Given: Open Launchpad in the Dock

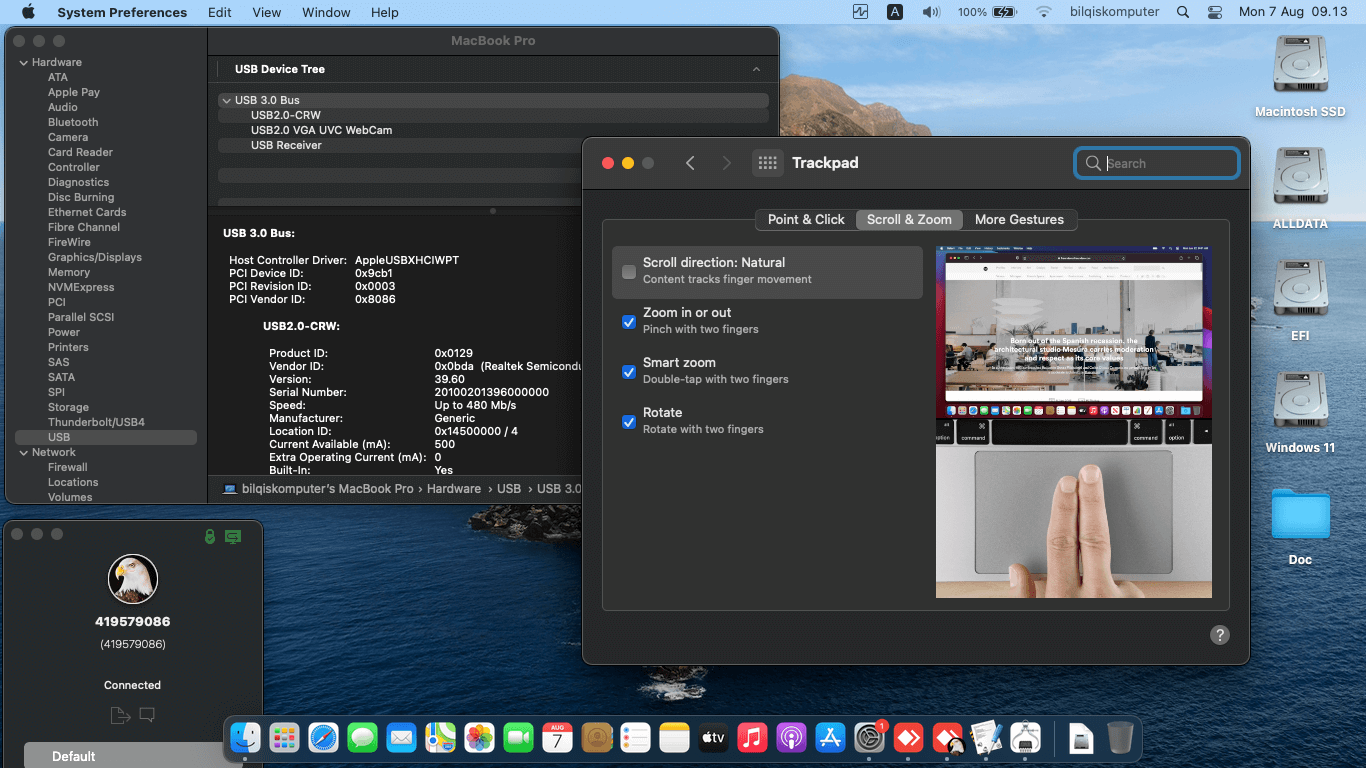Looking at the screenshot, I should 285,738.
